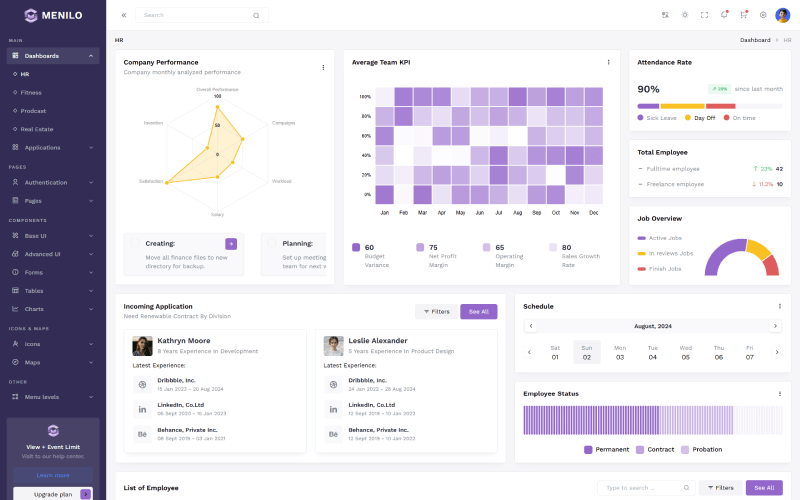Expand the Tables menu in the sidebar
This screenshot has width=800, height=500.
click(x=53, y=290)
